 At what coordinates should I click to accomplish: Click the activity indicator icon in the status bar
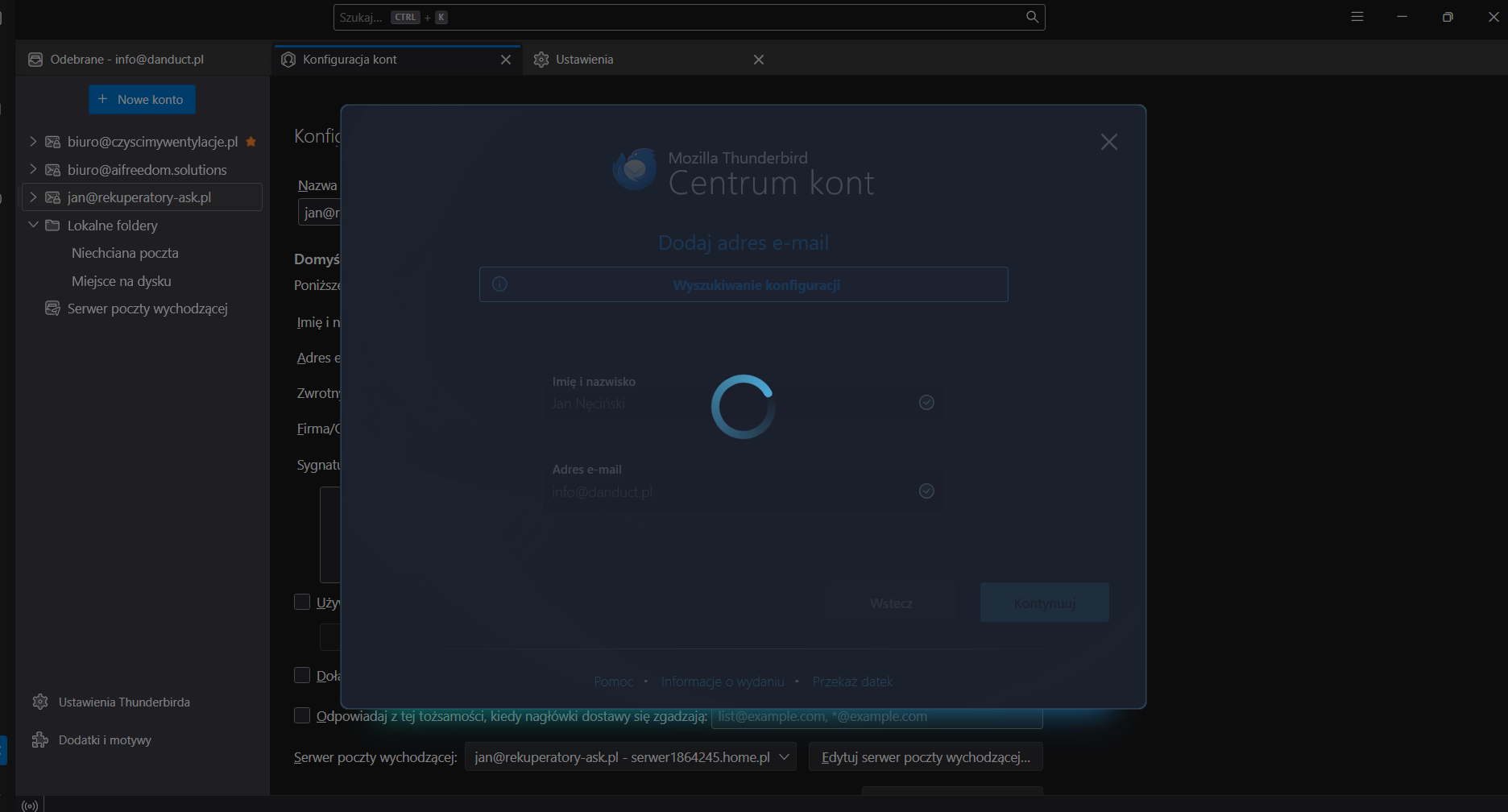pos(31,806)
